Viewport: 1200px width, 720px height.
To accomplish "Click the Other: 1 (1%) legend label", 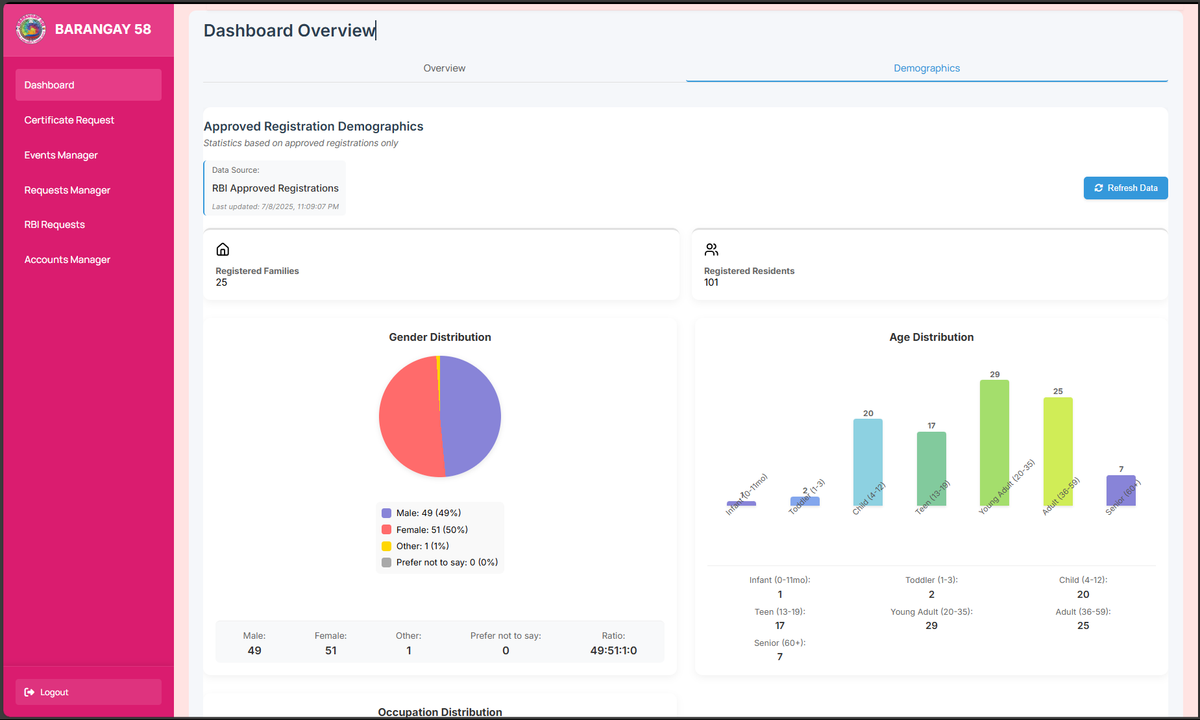I will tap(424, 546).
